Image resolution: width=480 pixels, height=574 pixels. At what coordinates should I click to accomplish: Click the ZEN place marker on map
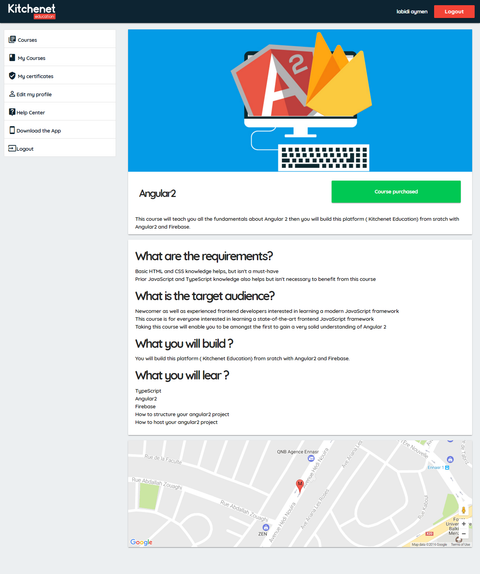pyautogui.click(x=266, y=528)
